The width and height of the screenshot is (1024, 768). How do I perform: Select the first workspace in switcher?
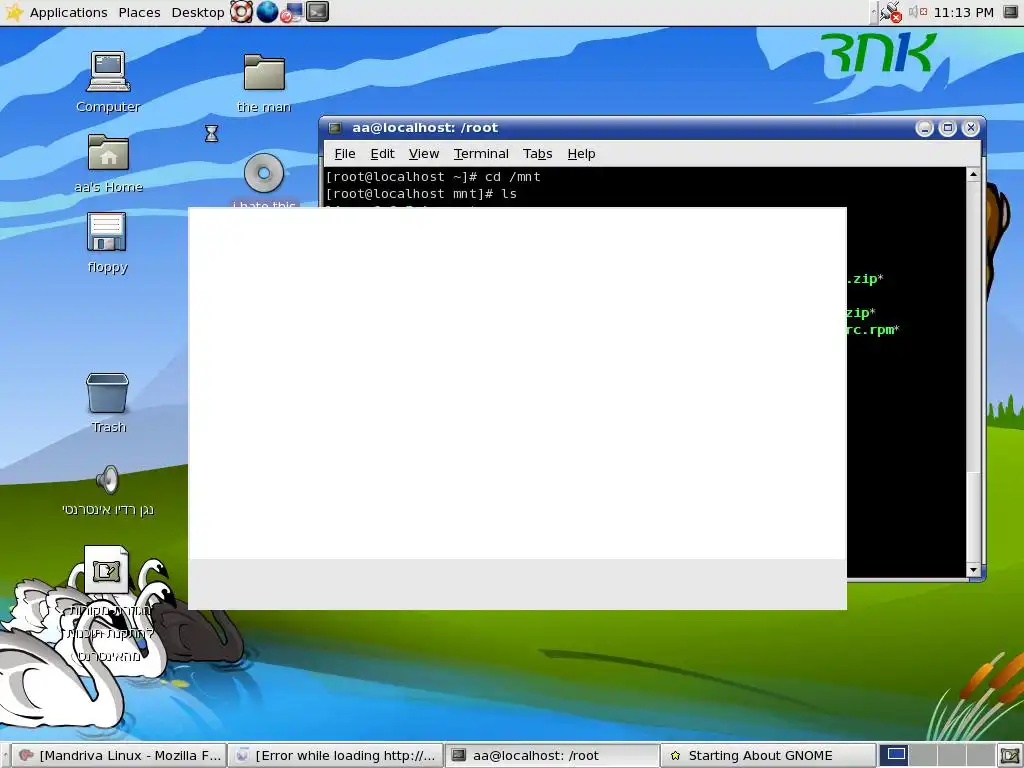pyautogui.click(x=896, y=756)
